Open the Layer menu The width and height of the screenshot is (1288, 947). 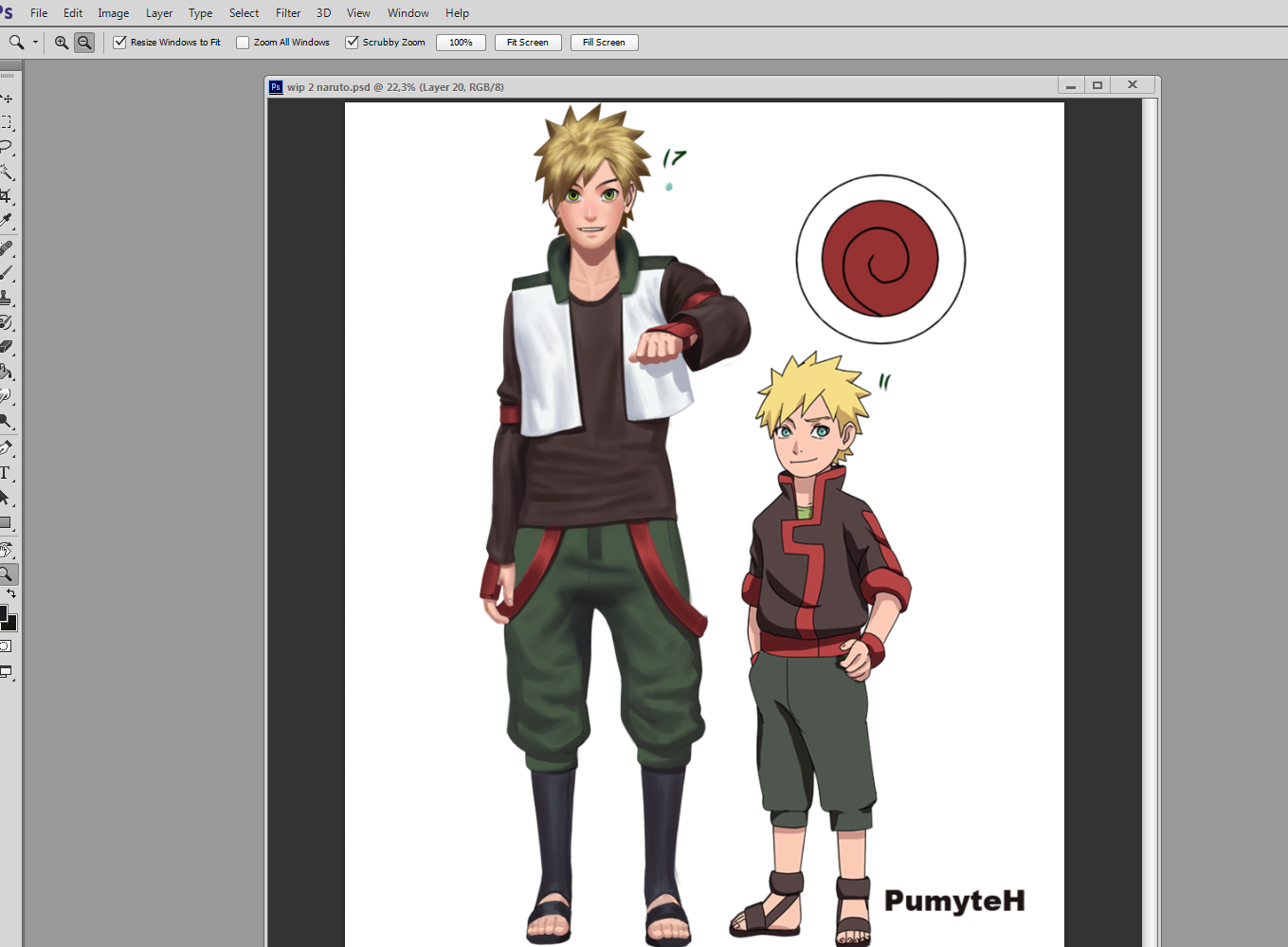click(x=159, y=13)
